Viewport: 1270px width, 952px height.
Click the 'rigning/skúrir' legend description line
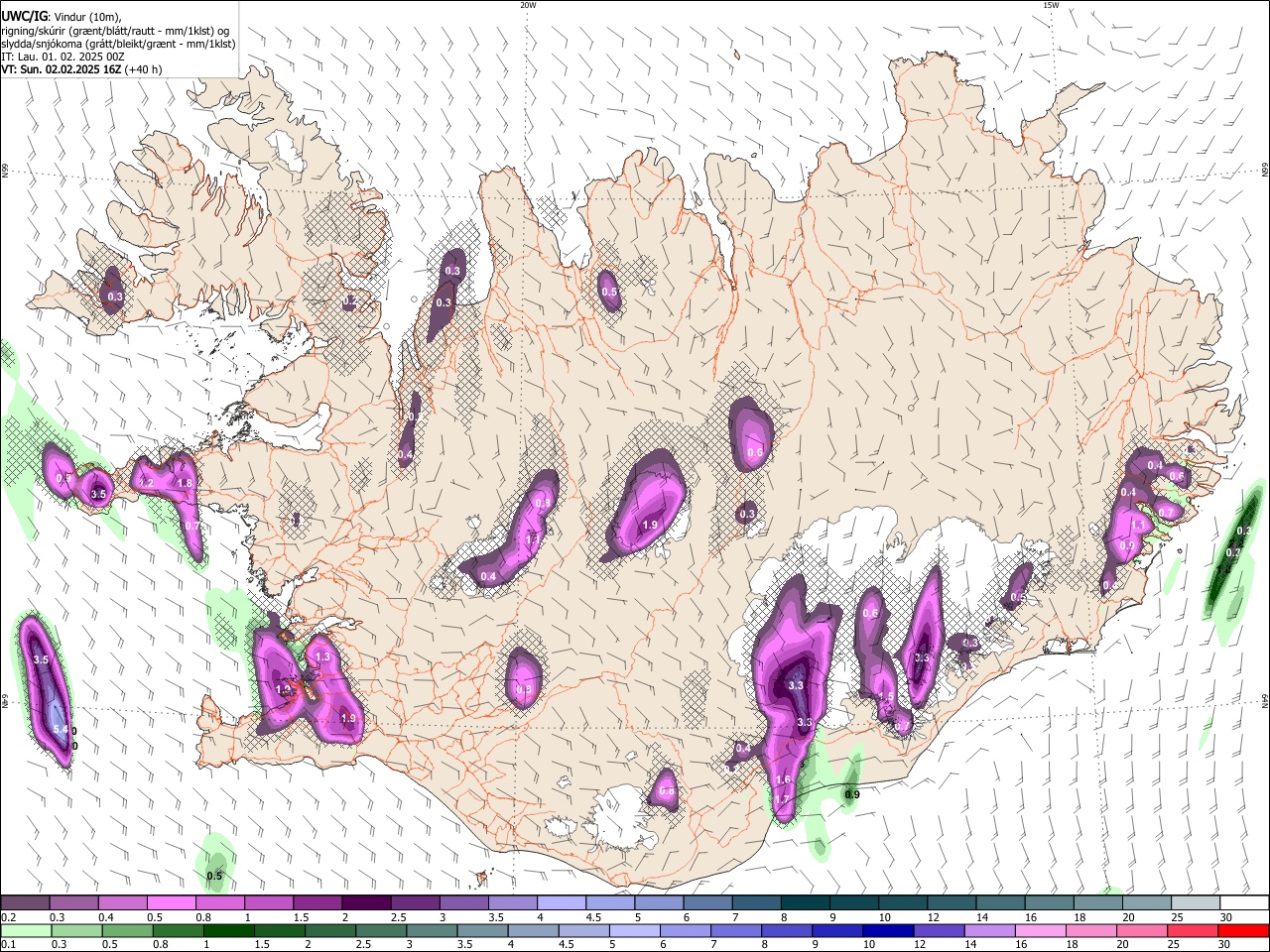[115, 30]
